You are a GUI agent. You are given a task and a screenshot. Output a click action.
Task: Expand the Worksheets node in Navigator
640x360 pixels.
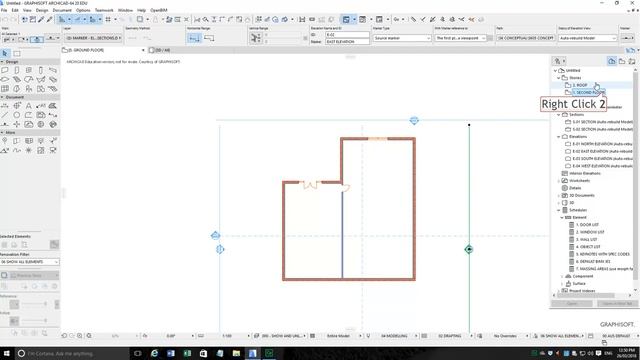click(559, 181)
